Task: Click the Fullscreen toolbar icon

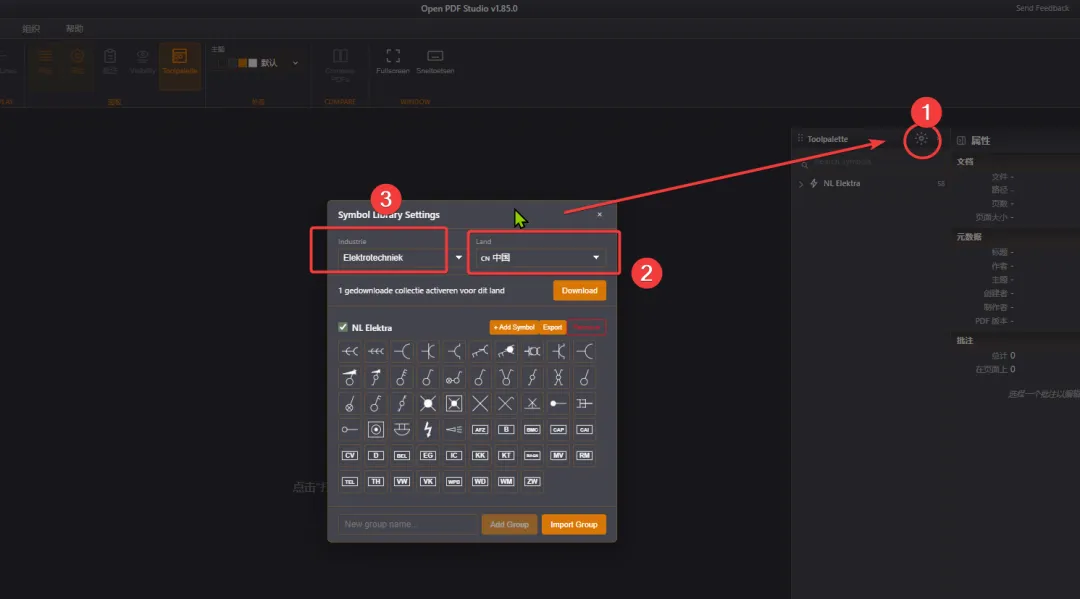Action: (393, 61)
